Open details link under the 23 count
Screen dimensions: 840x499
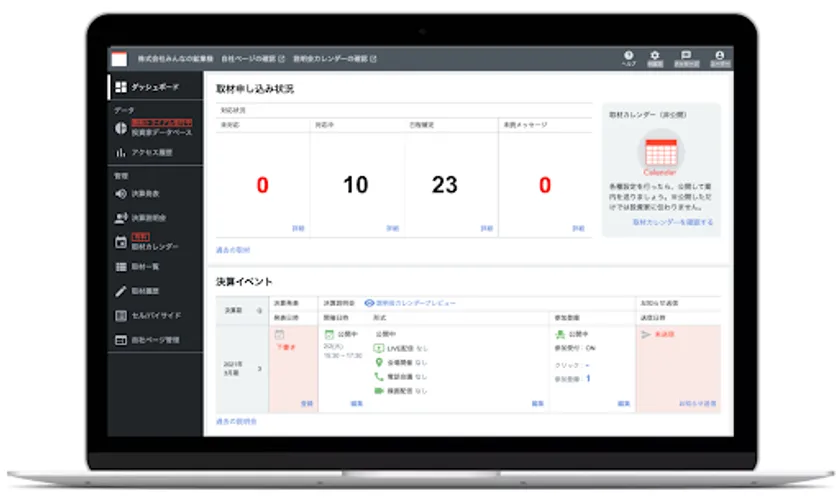pos(486,228)
